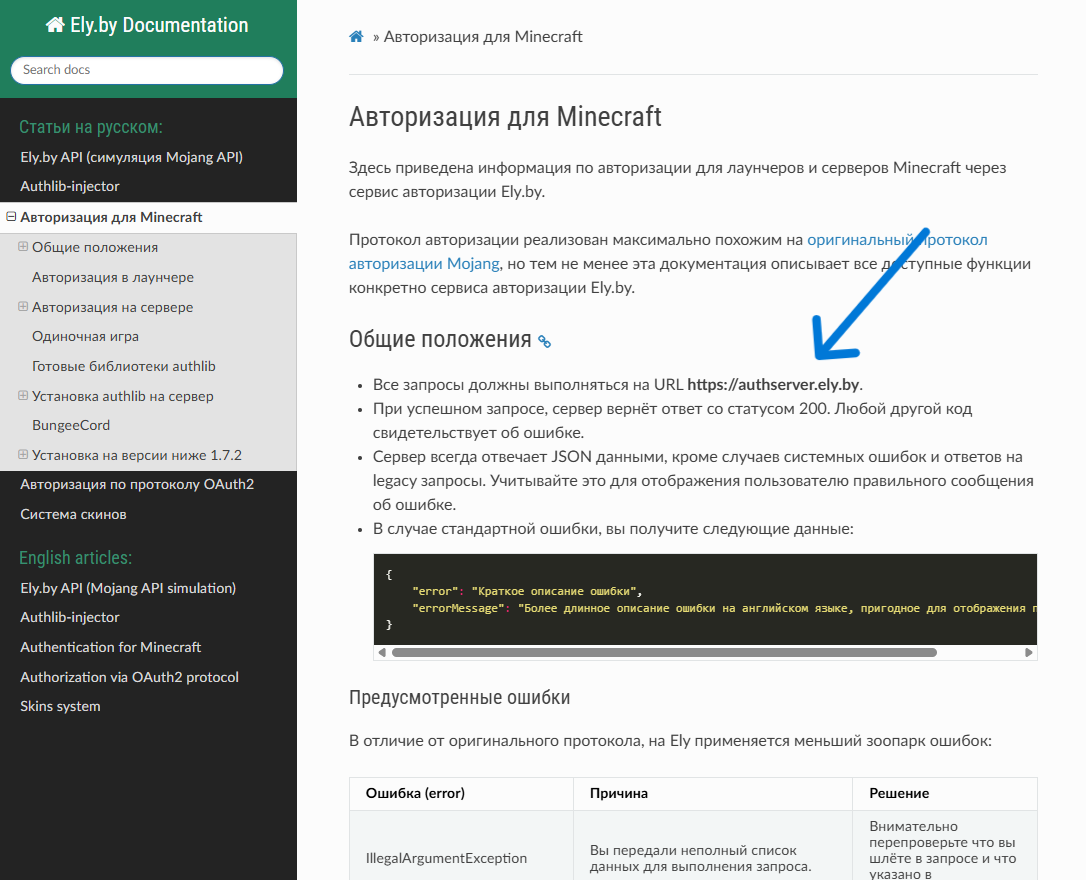Click right arrow of code block scrollbar
Viewport: 1086px width, 880px height.
point(1029,653)
